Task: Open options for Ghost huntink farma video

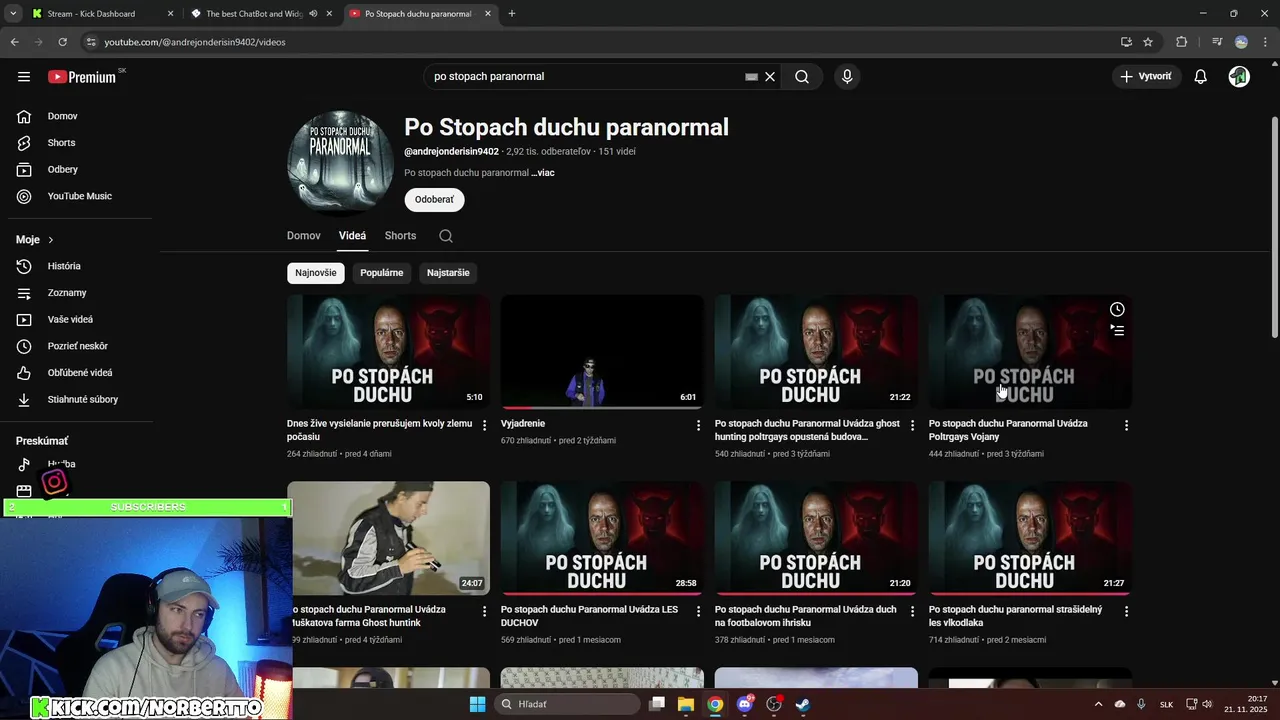Action: tap(485, 611)
